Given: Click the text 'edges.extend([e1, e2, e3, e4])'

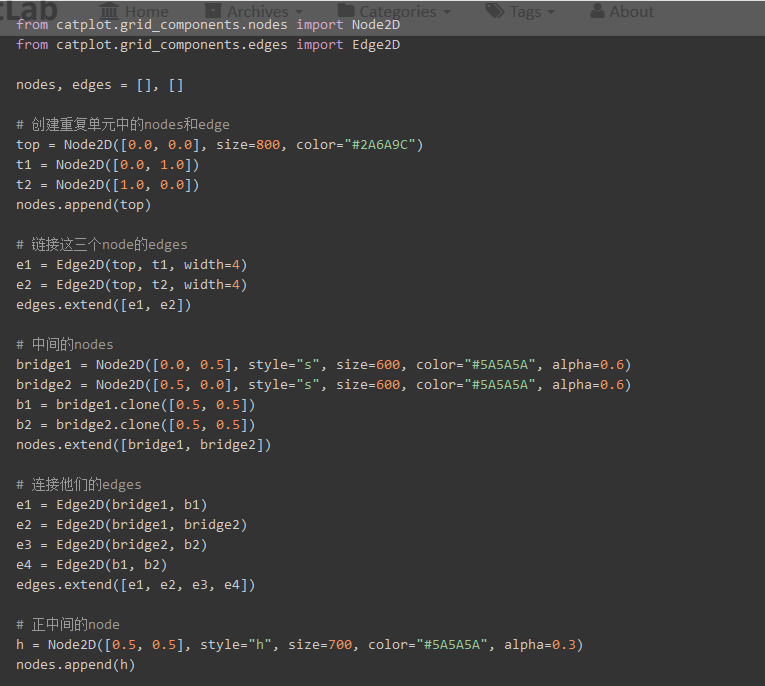Looking at the screenshot, I should (x=136, y=585).
